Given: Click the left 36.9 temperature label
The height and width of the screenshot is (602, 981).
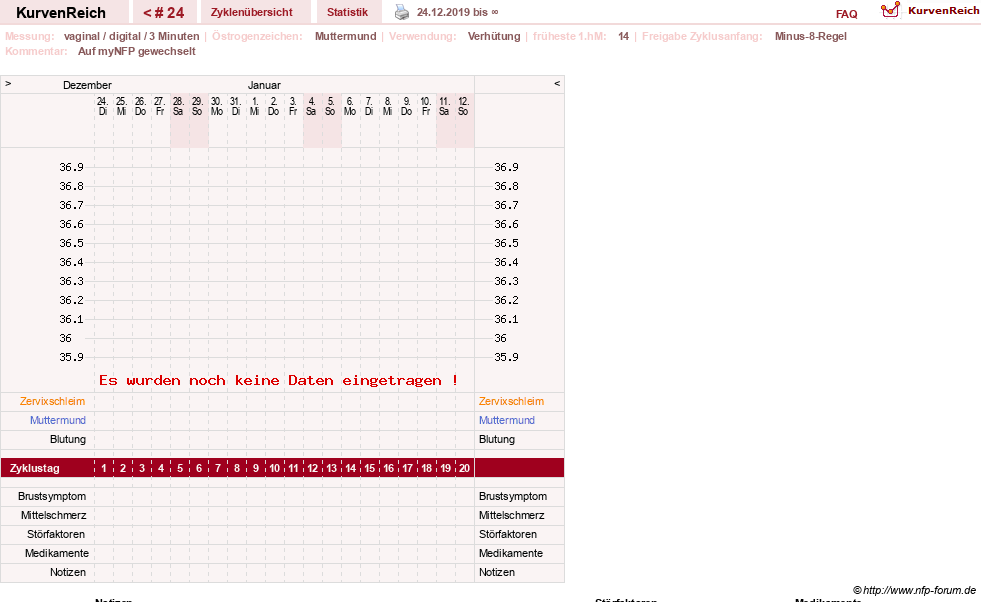Looking at the screenshot, I should [x=71, y=167].
